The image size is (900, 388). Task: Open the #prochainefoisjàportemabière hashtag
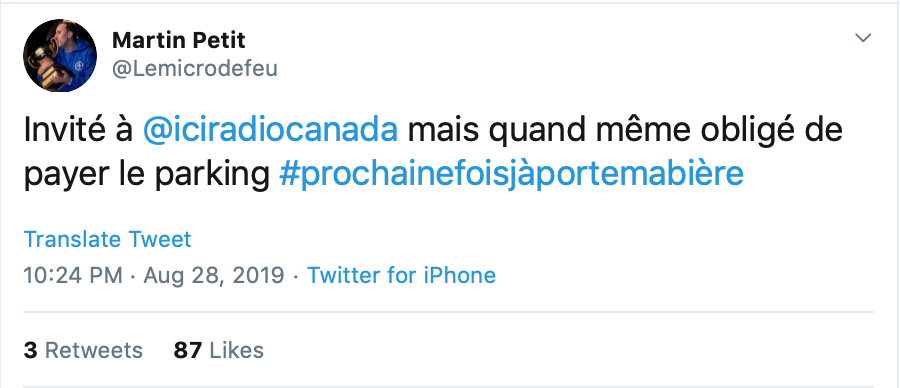[511, 174]
